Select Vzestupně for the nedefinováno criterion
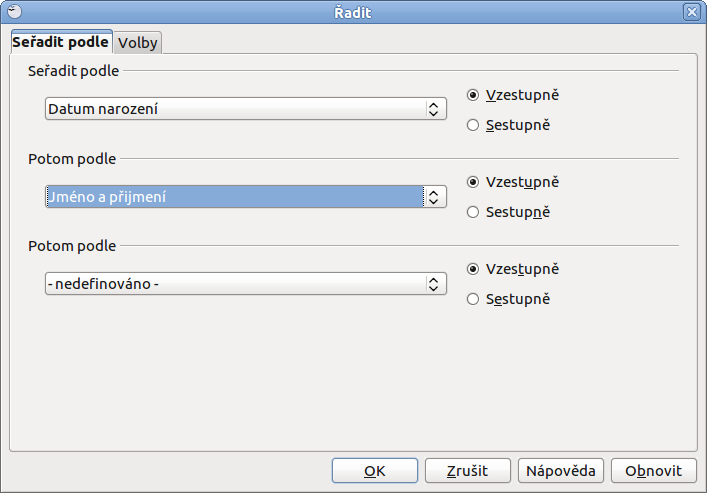This screenshot has width=707, height=493. (513, 269)
